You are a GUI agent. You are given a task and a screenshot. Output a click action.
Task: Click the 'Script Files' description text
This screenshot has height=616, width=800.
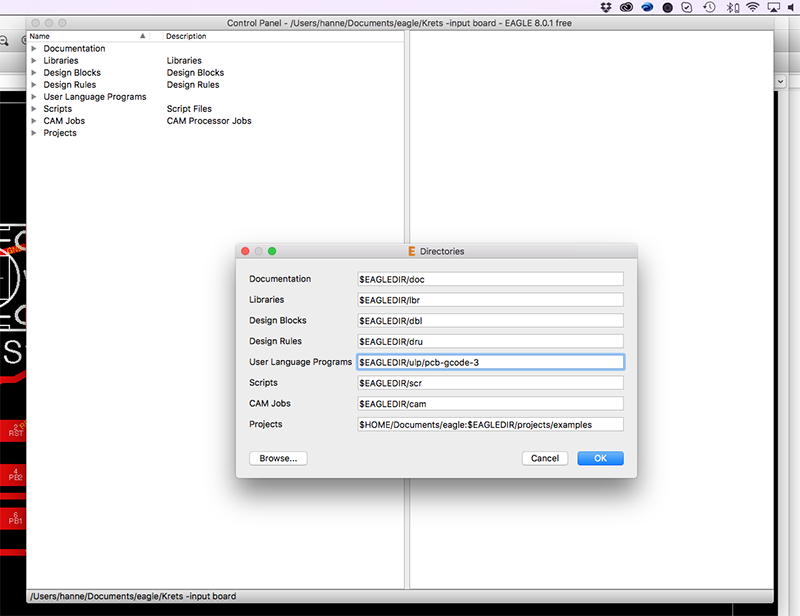(x=189, y=109)
